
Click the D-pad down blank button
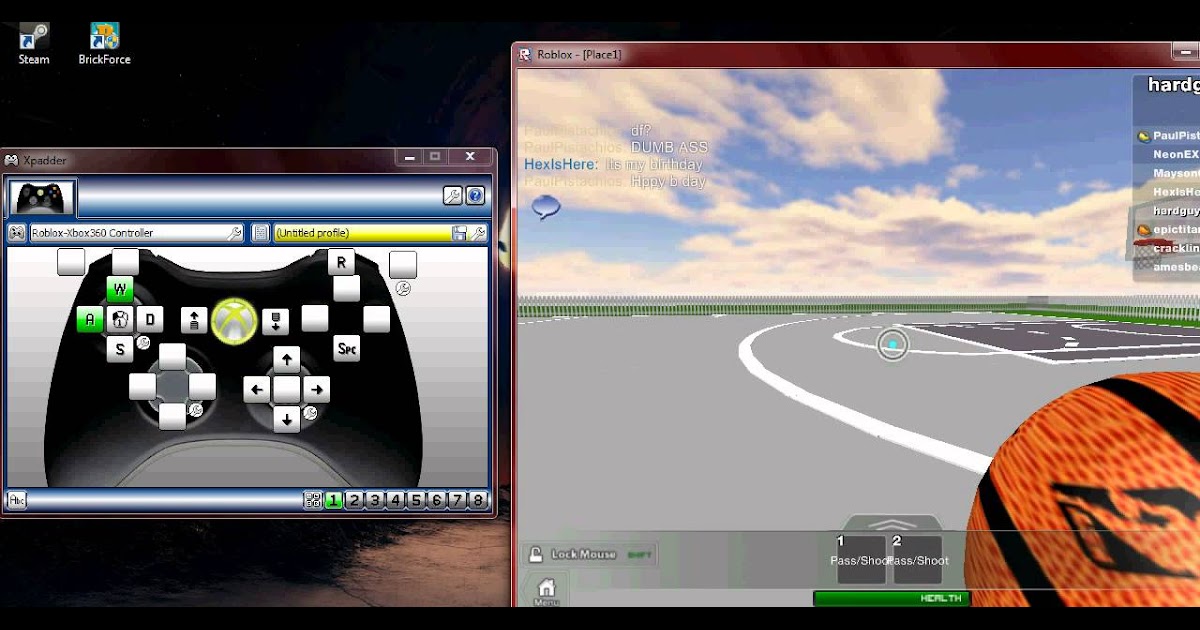click(173, 416)
